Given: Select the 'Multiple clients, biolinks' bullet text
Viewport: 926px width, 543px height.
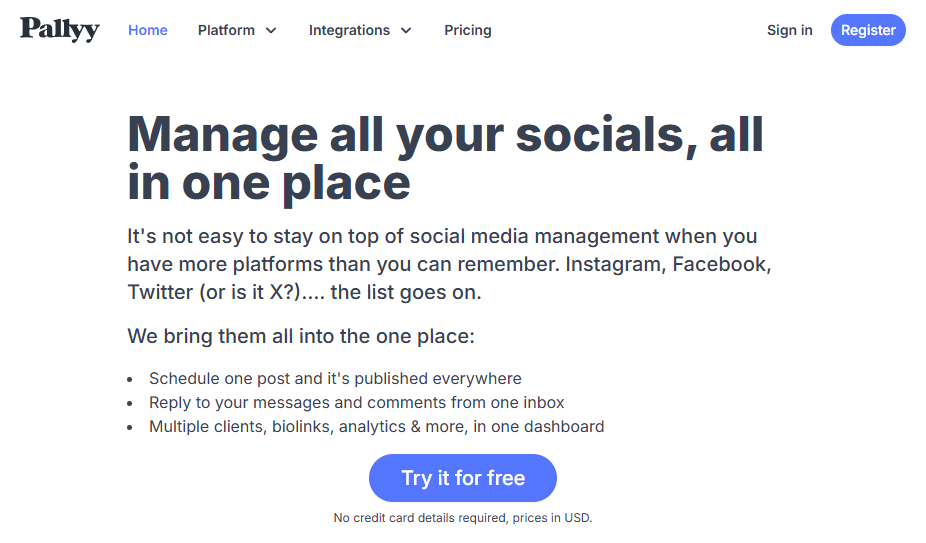Looking at the screenshot, I should 377,427.
